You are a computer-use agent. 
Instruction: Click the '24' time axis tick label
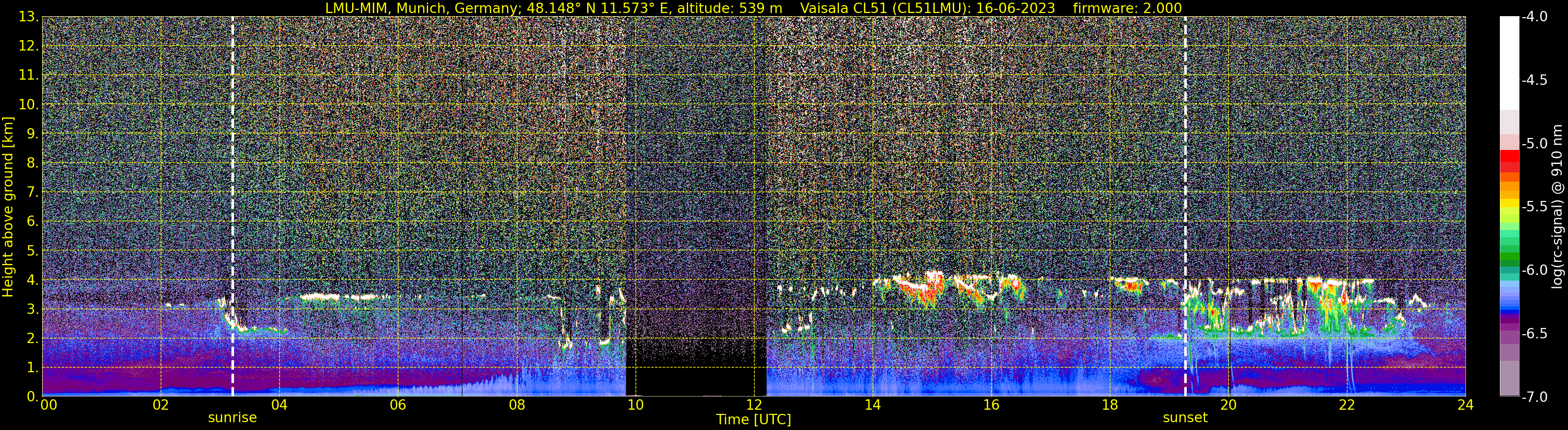pyautogui.click(x=1466, y=405)
